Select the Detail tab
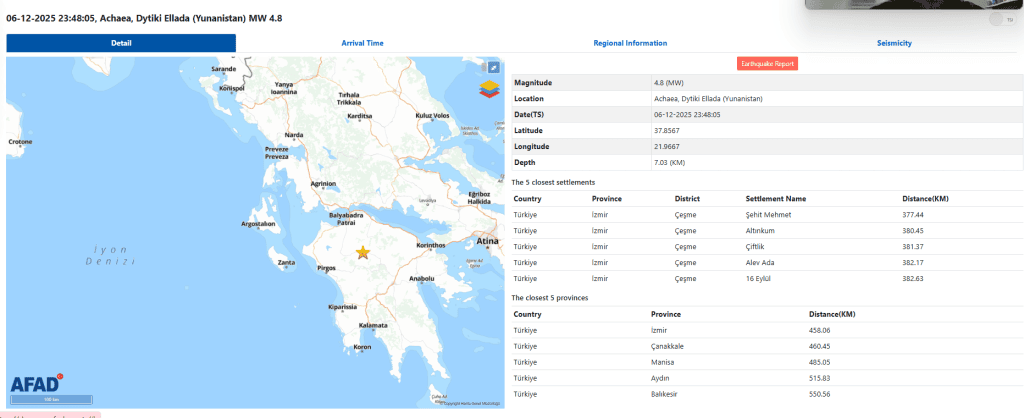Screen dimensions: 1024x418 [121, 43]
